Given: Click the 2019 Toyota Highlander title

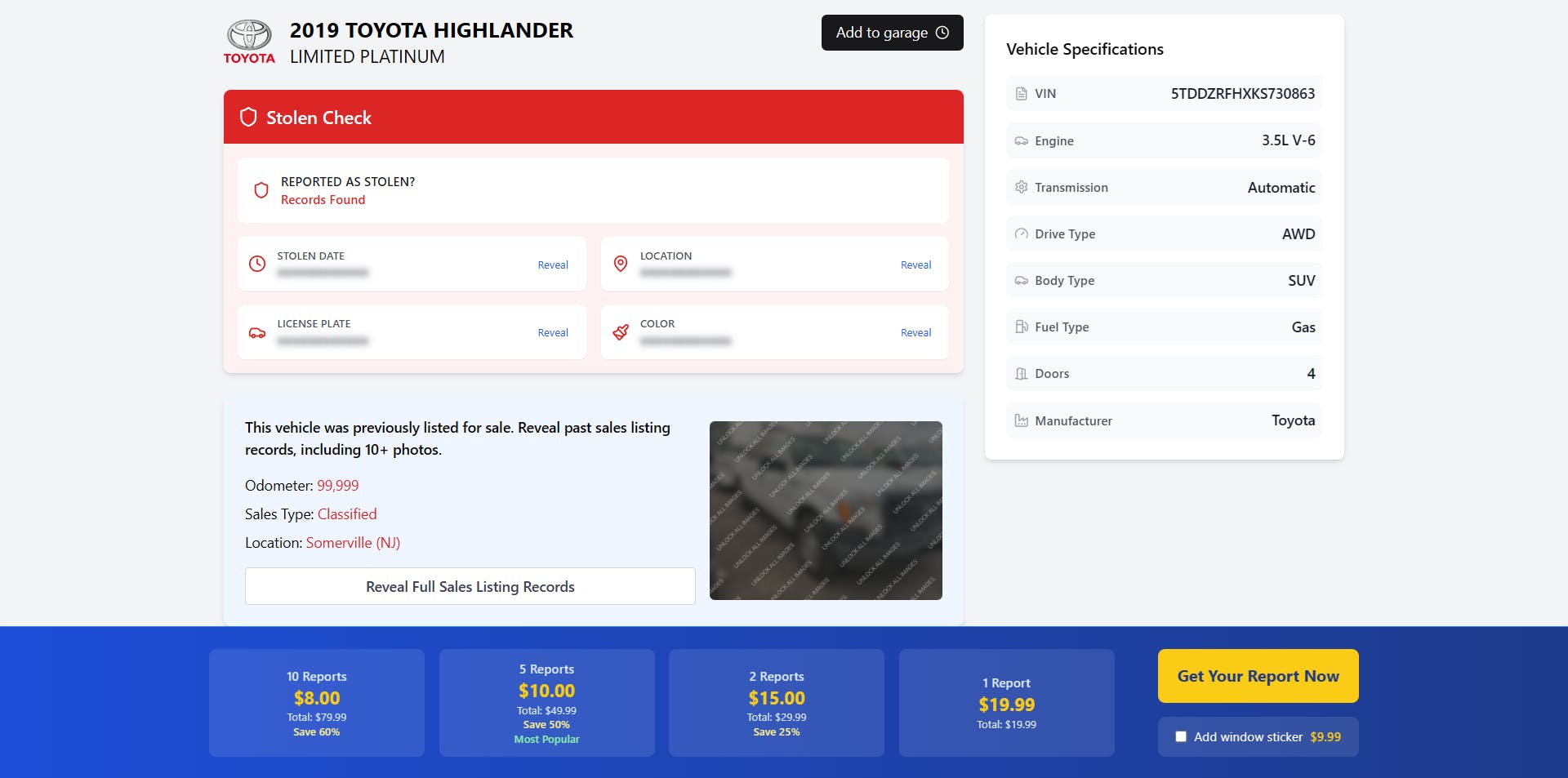Looking at the screenshot, I should pos(431,30).
